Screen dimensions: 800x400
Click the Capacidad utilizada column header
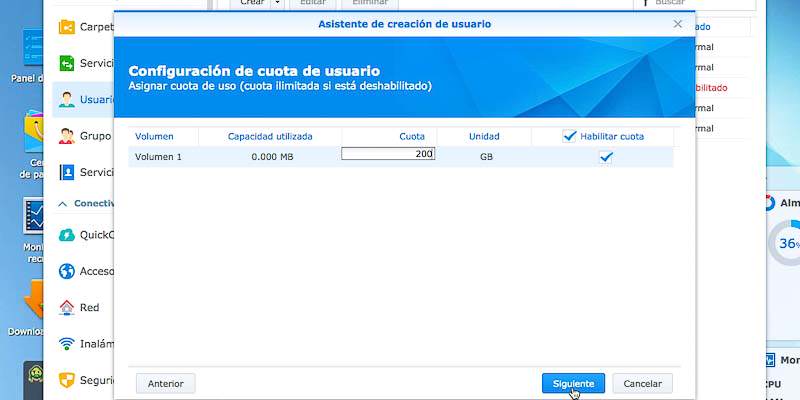point(270,136)
